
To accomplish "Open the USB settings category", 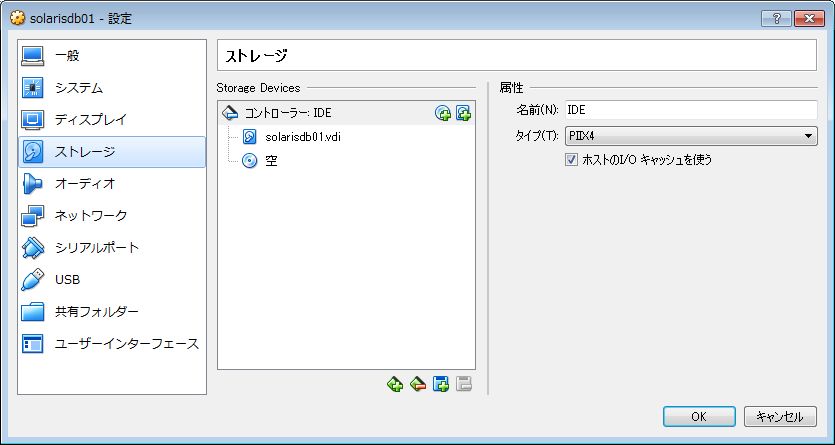I will 112,279.
